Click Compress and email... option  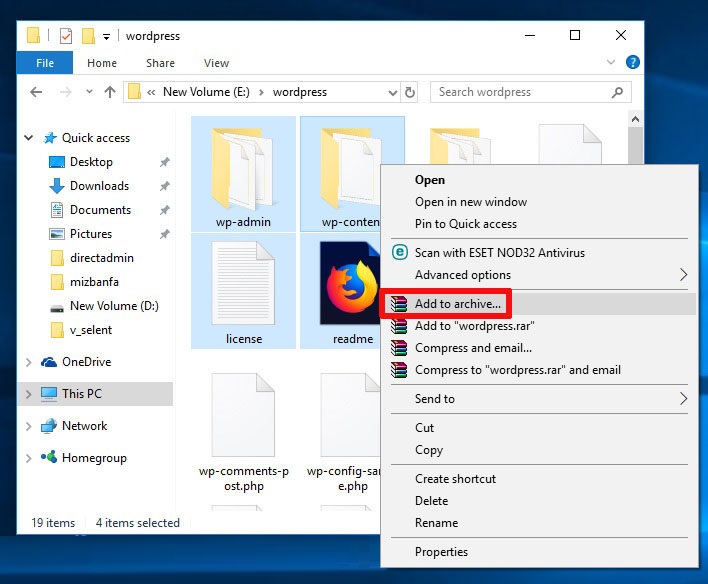(473, 348)
